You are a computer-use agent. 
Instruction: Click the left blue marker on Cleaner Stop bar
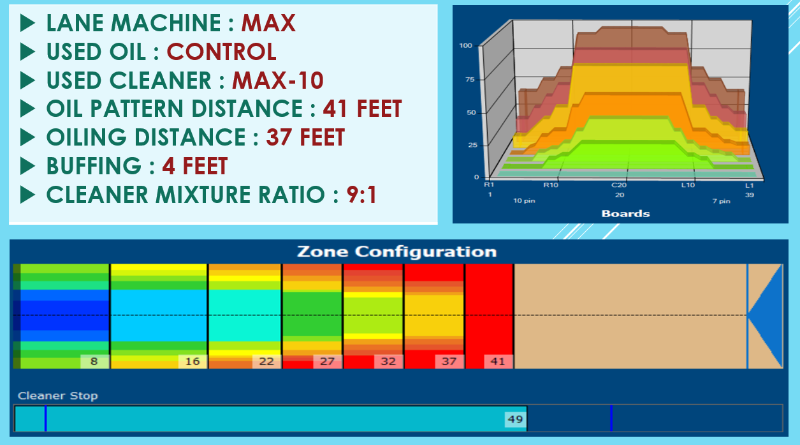[x=45, y=418]
